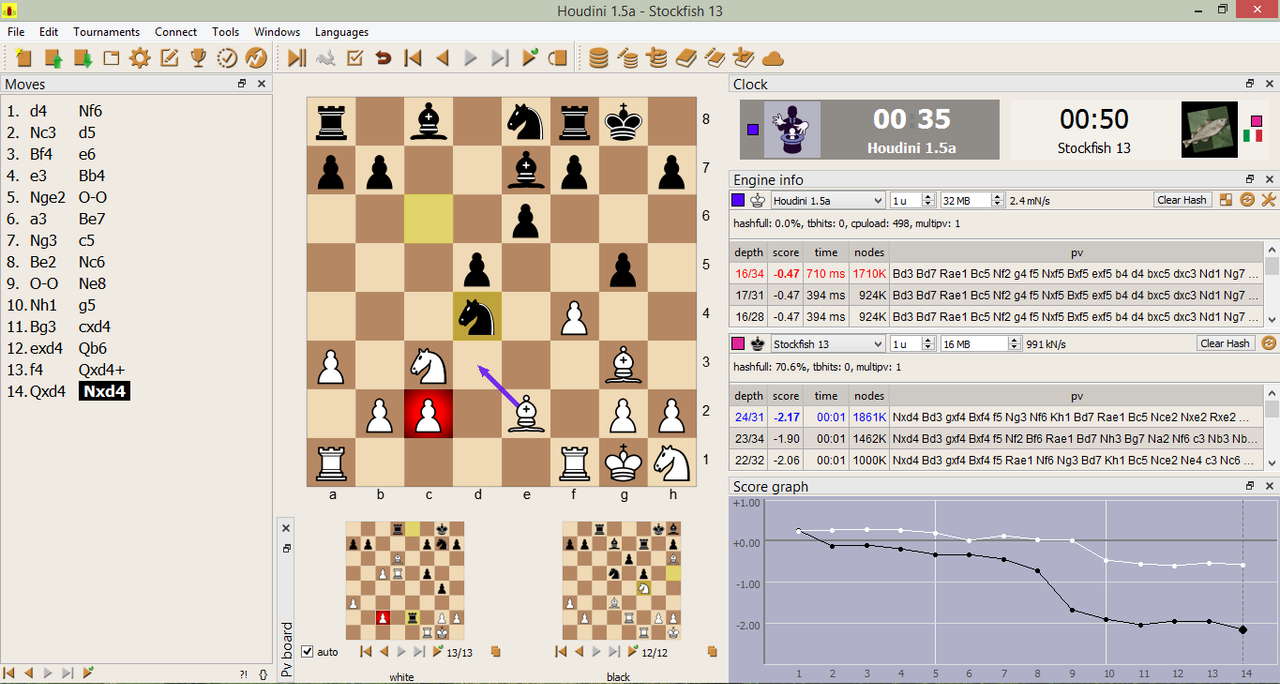This screenshot has width=1280, height=684.
Task: Copy black pv board with copy icon
Action: pyautogui.click(x=712, y=651)
